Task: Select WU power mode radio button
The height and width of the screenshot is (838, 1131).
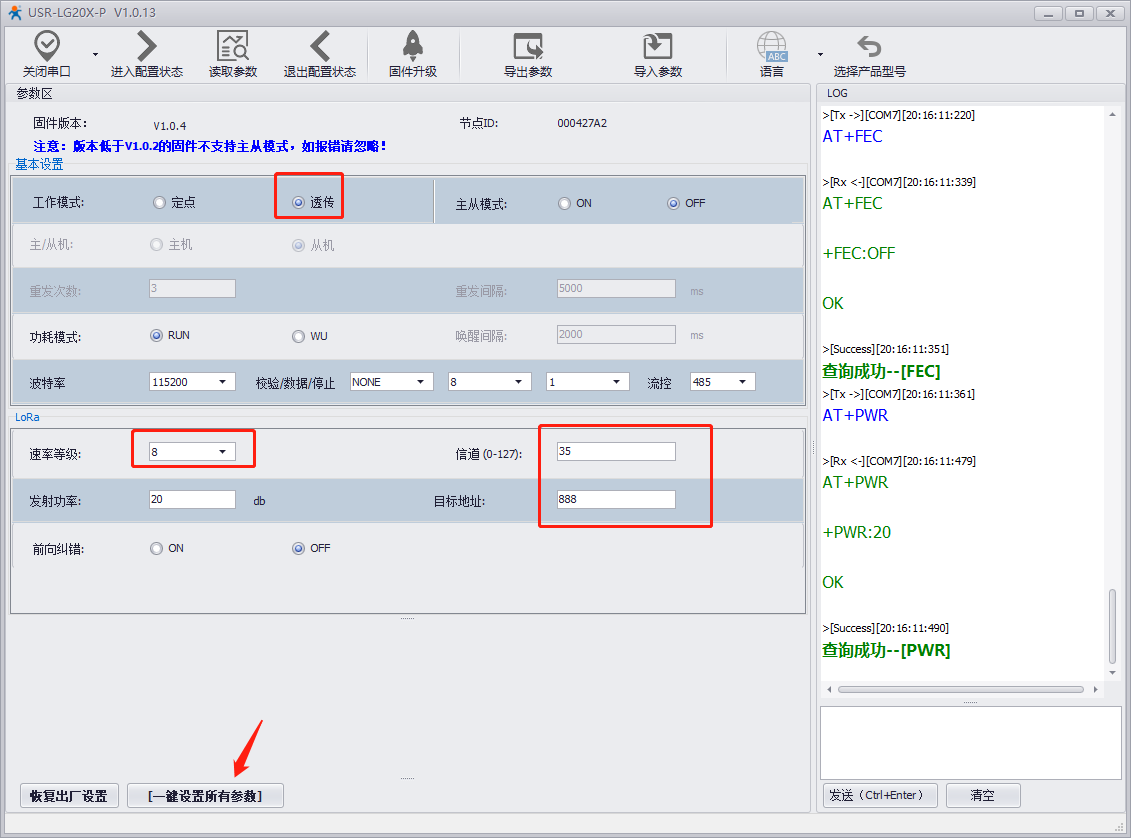Action: point(298,336)
